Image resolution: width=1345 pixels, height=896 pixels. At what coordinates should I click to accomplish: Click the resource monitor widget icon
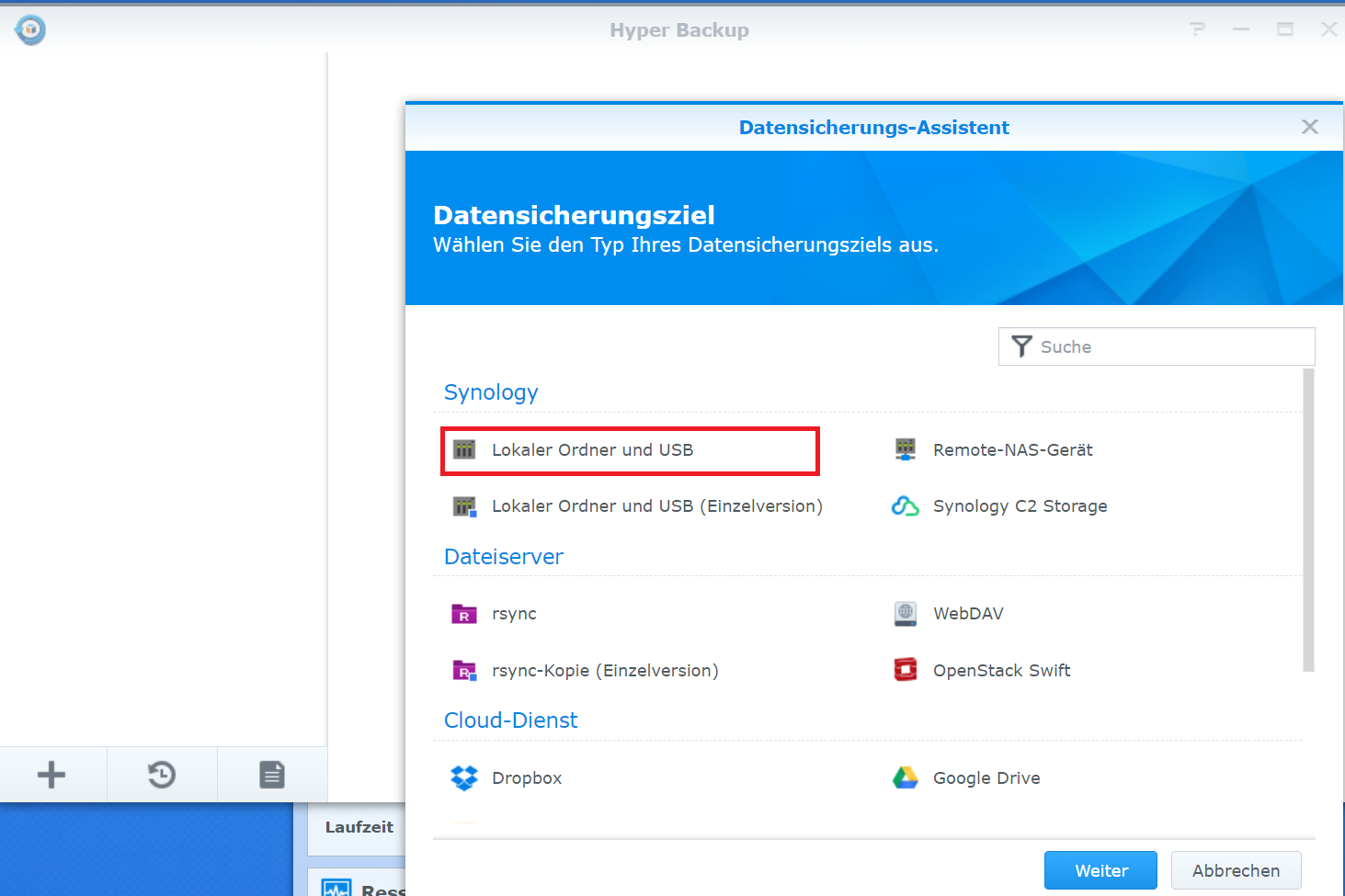(336, 887)
